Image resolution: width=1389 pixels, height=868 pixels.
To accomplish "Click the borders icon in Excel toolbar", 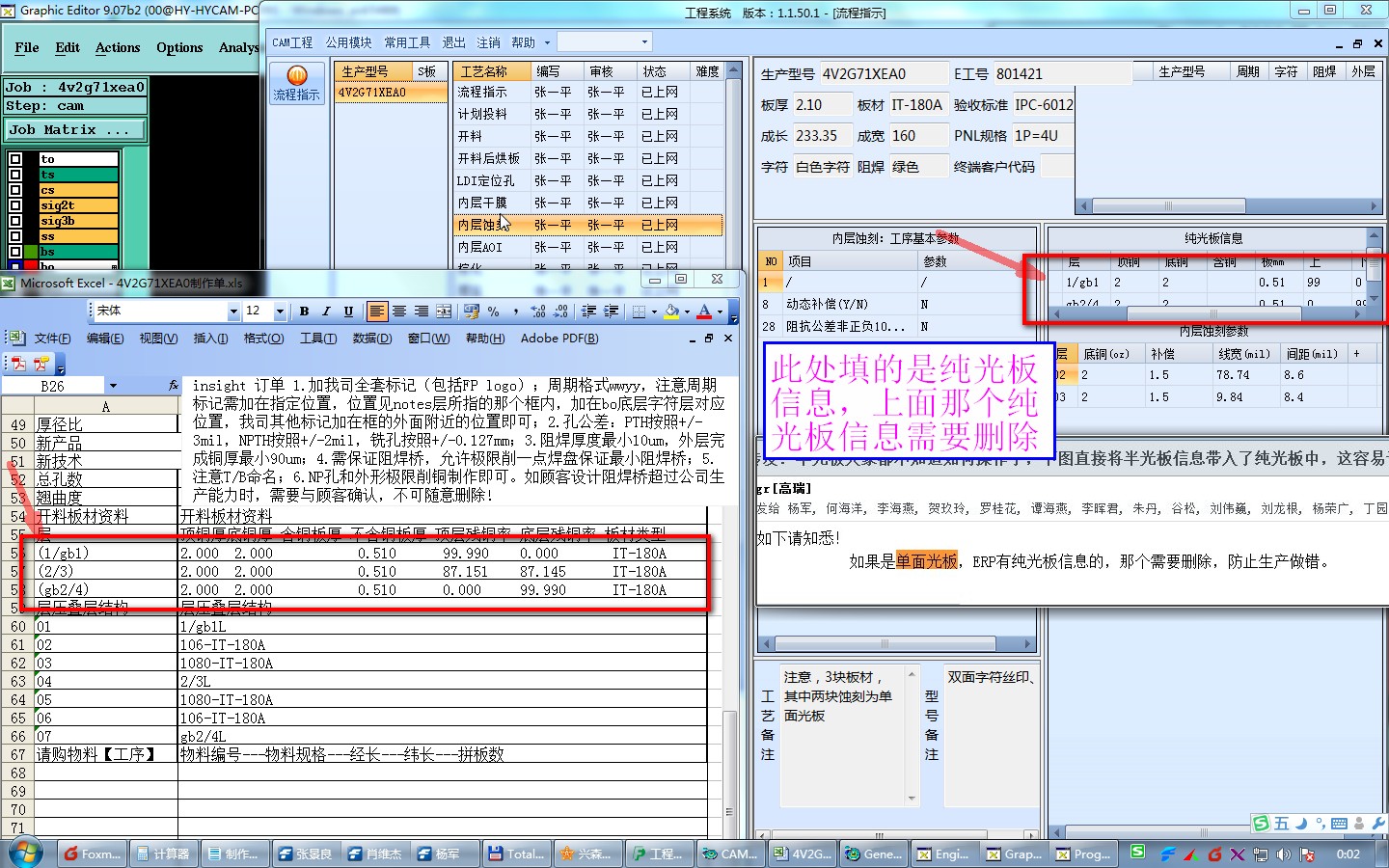I will tap(639, 312).
